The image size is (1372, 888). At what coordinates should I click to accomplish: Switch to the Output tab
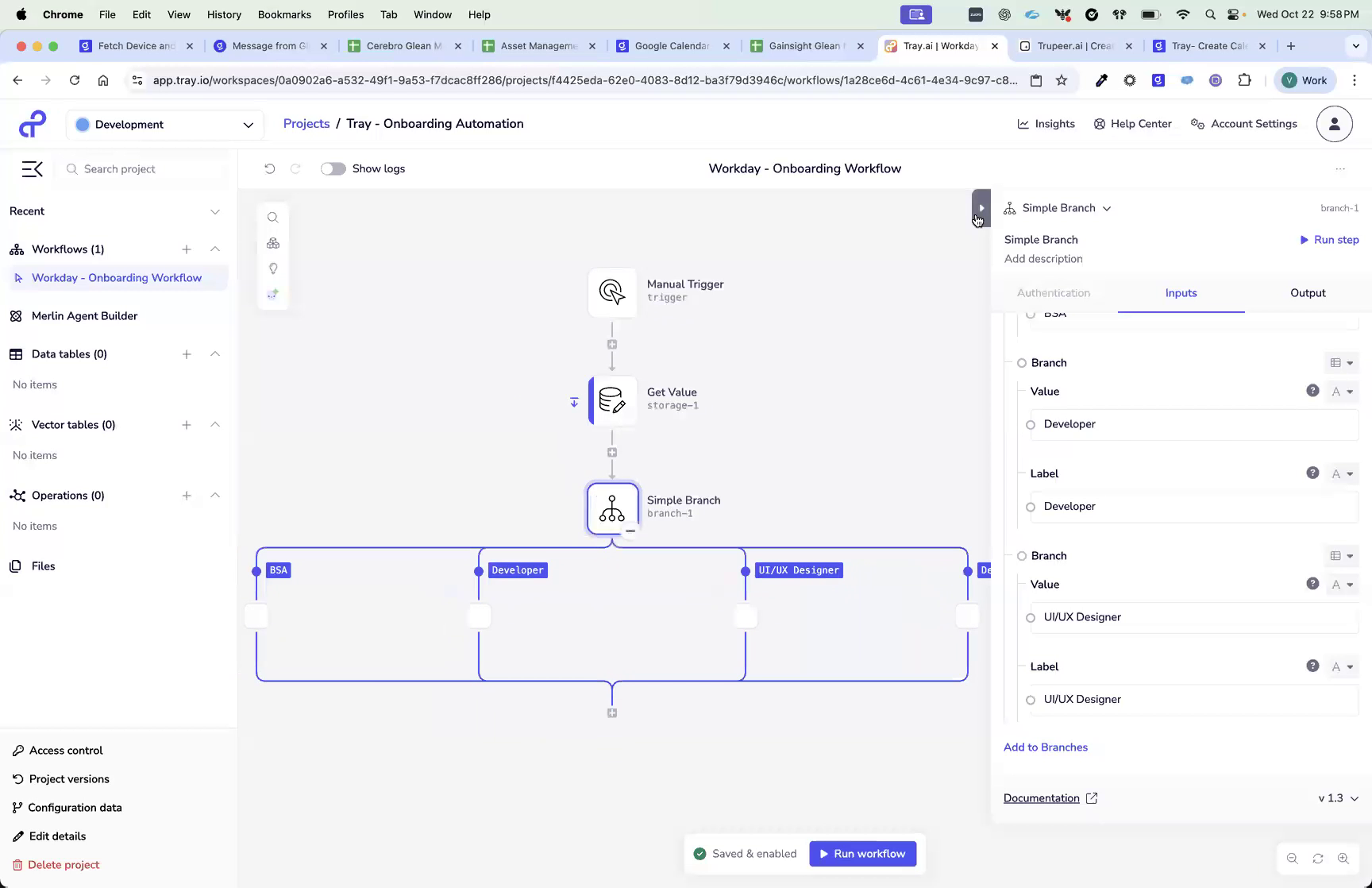pos(1307,293)
